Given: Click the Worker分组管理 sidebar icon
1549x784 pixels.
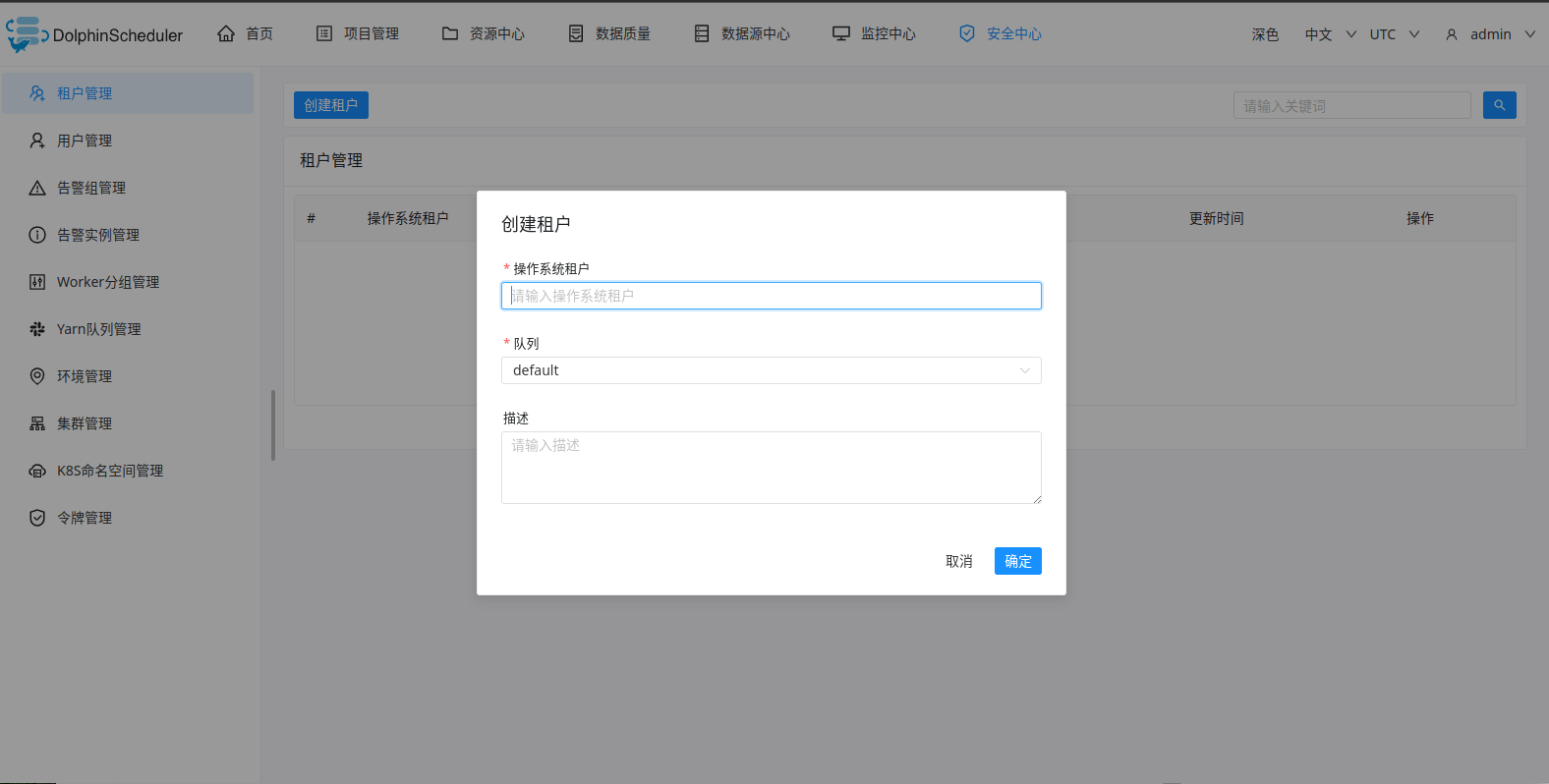Looking at the screenshot, I should click(37, 282).
